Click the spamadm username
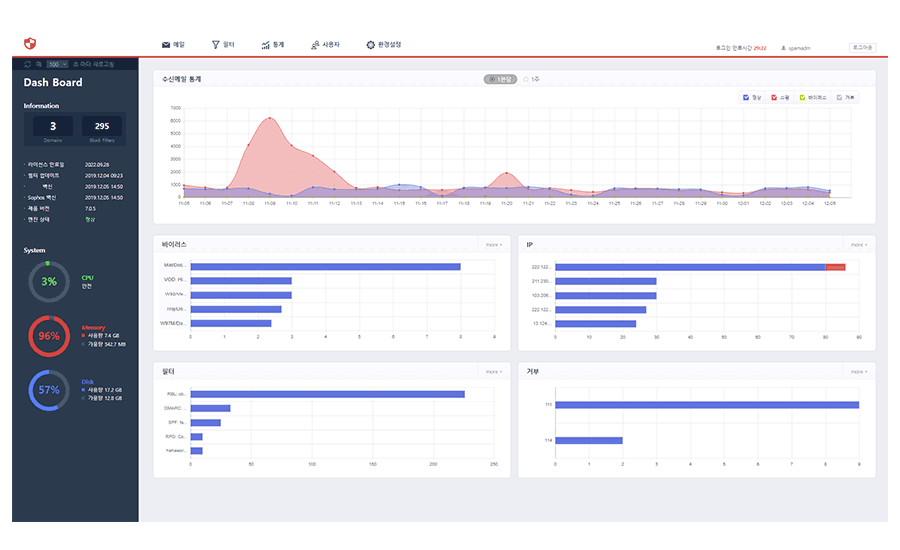This screenshot has width=900, height=550. tap(800, 48)
